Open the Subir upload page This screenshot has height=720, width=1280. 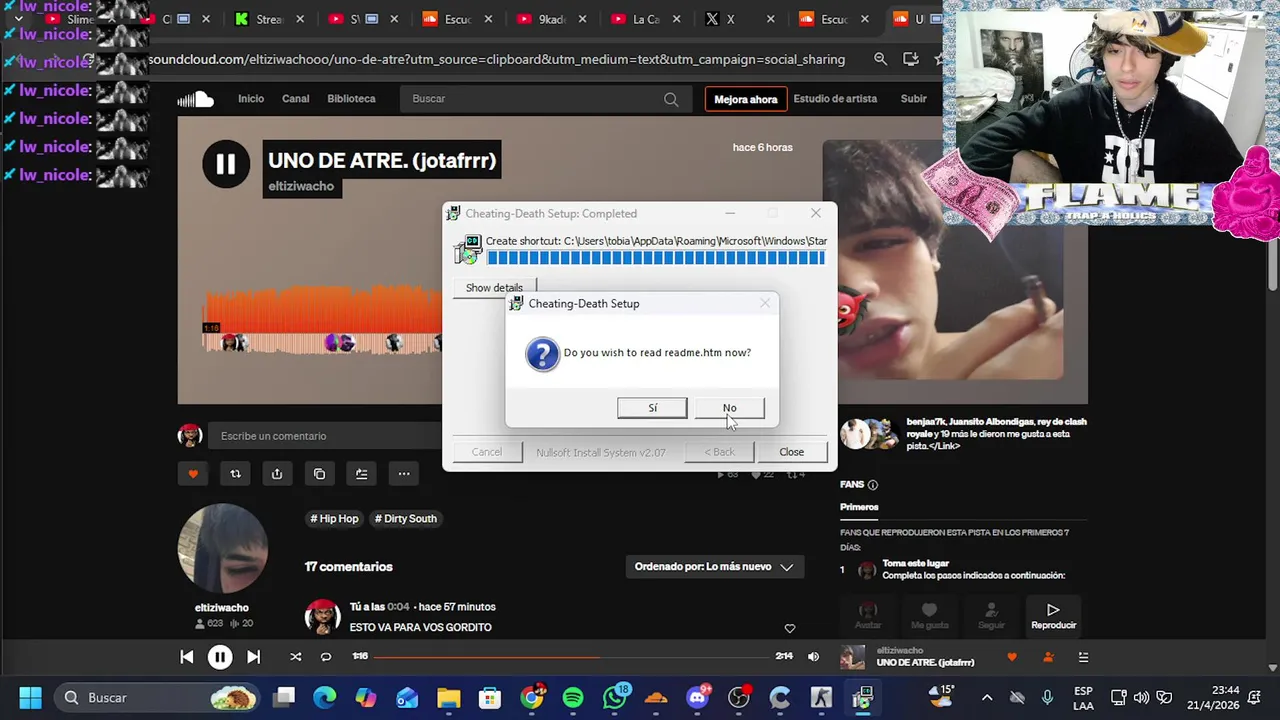click(x=913, y=99)
